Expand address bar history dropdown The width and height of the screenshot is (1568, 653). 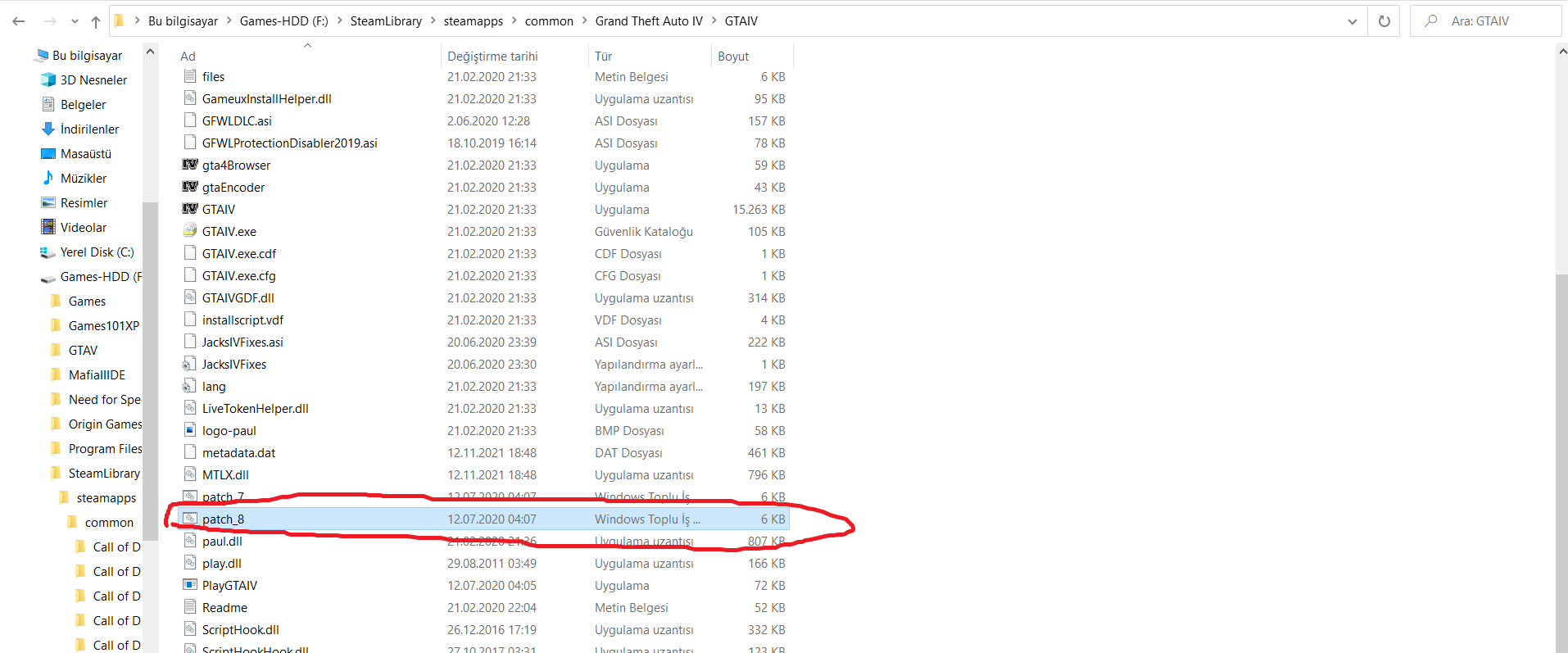pos(1352,21)
